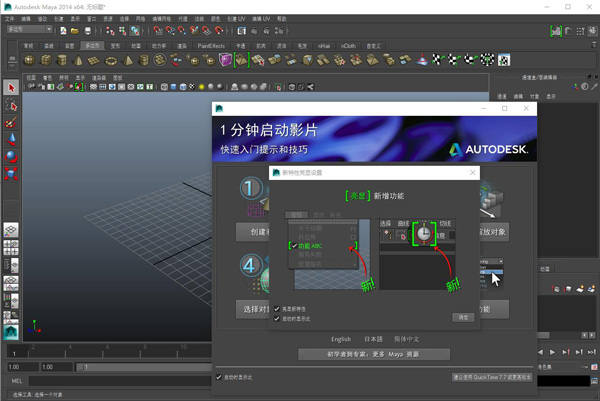600x401 pixels.
Task: Toggle select by component type
Action: (x=135, y=31)
